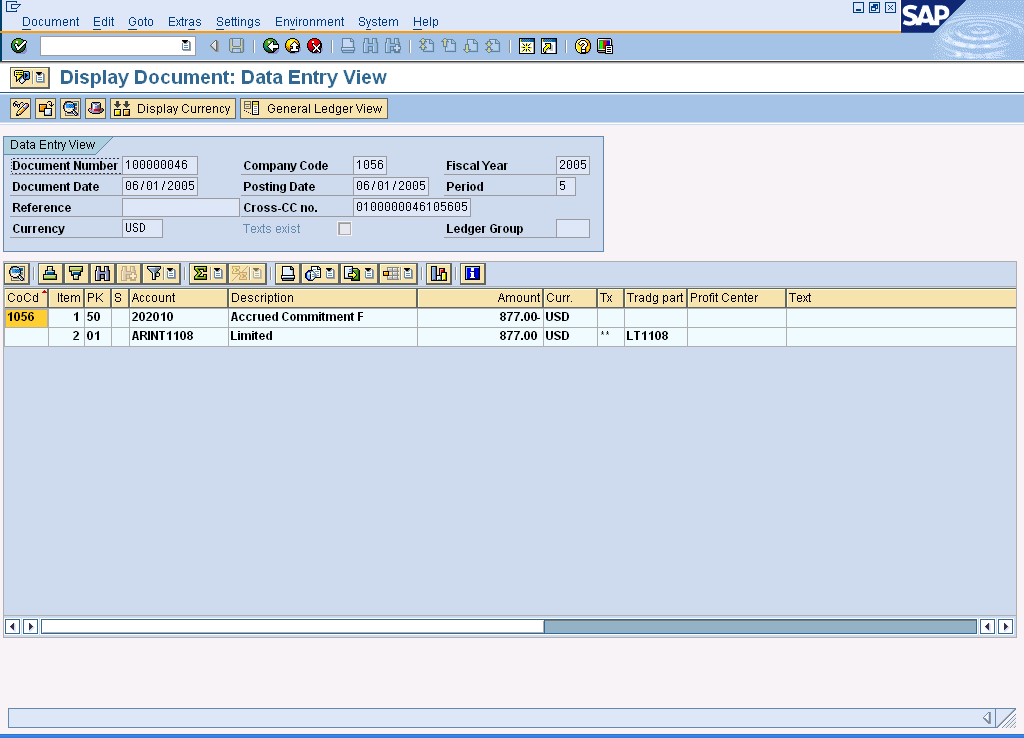Open the command field history dropdown
1024x738 pixels.
[x=185, y=46]
